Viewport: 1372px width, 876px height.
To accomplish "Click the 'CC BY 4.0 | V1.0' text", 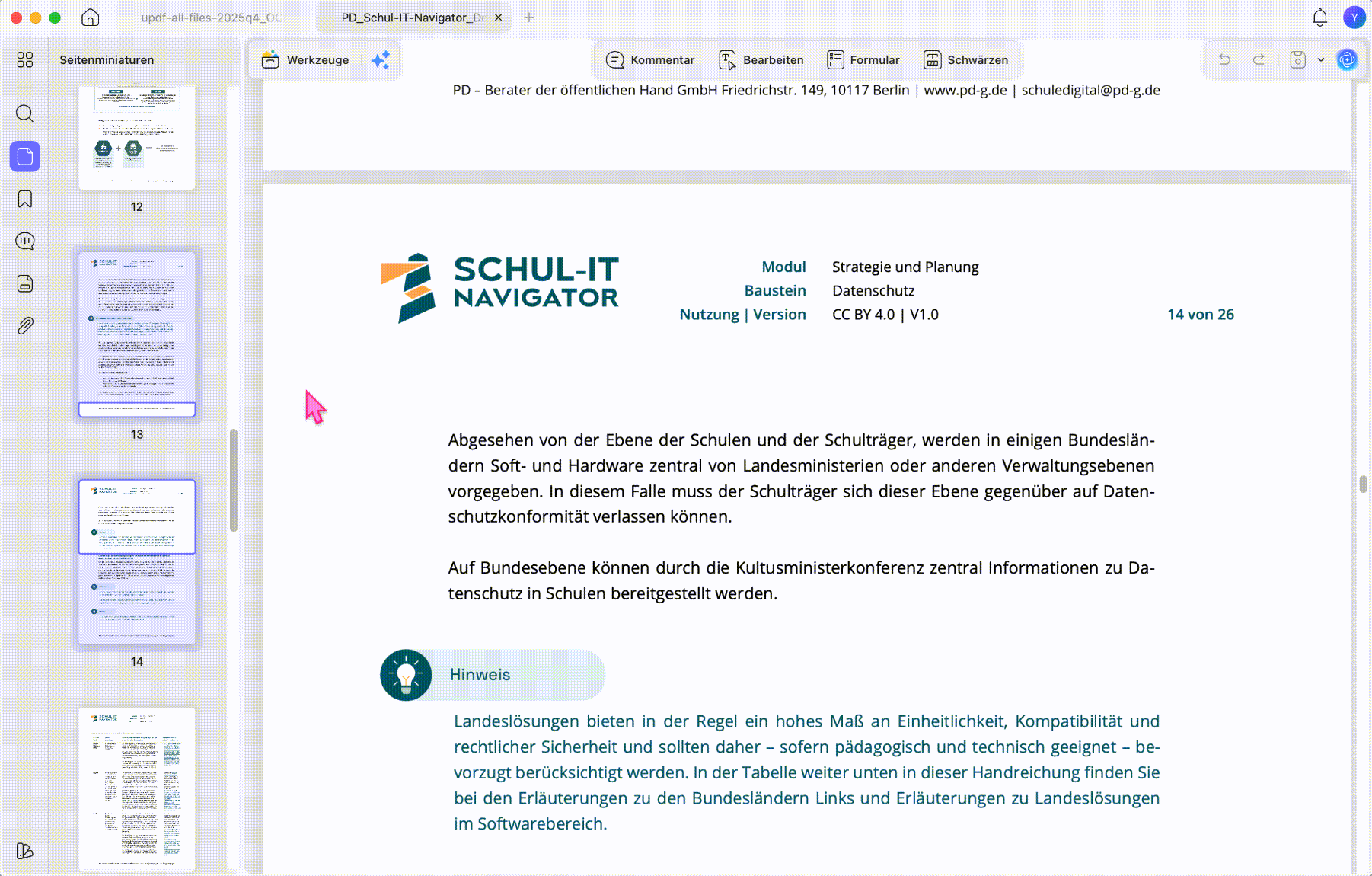I will 885,315.
